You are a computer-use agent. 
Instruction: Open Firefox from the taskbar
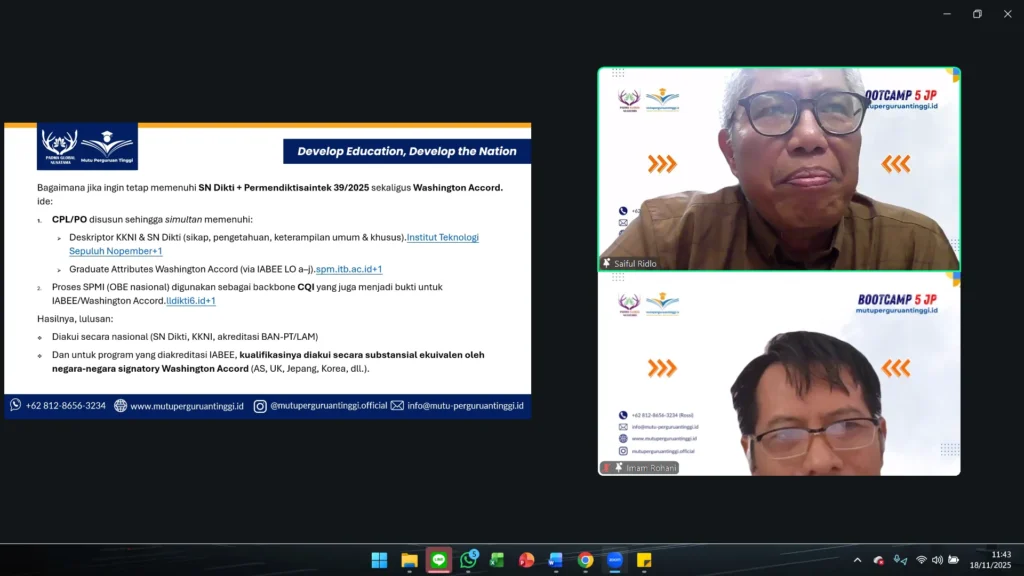pos(527,560)
